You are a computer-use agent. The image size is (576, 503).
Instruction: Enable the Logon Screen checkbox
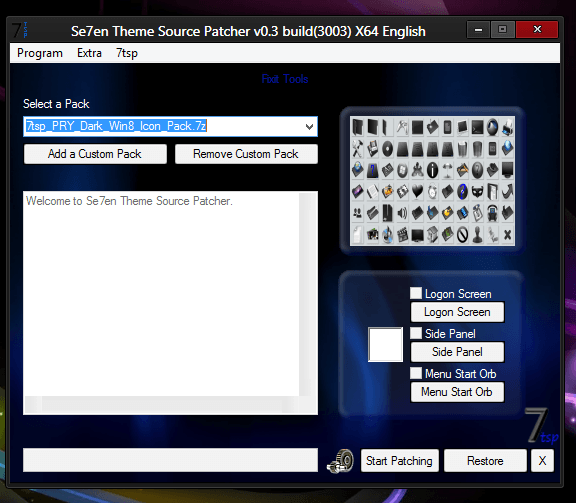coord(416,293)
